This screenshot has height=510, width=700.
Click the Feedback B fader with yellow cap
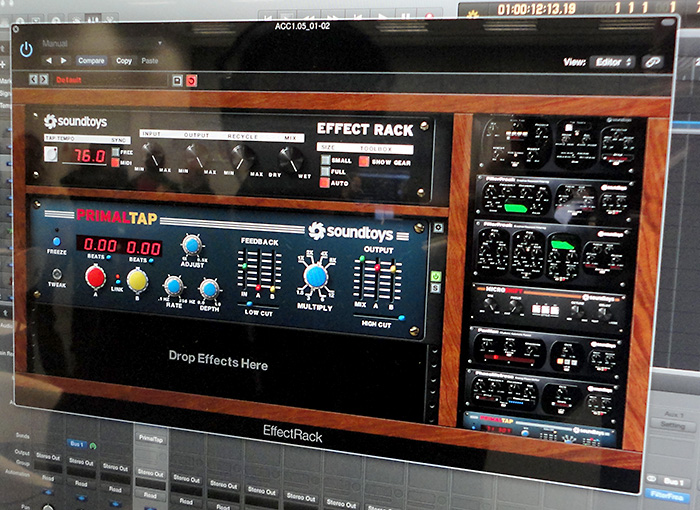pos(272,289)
